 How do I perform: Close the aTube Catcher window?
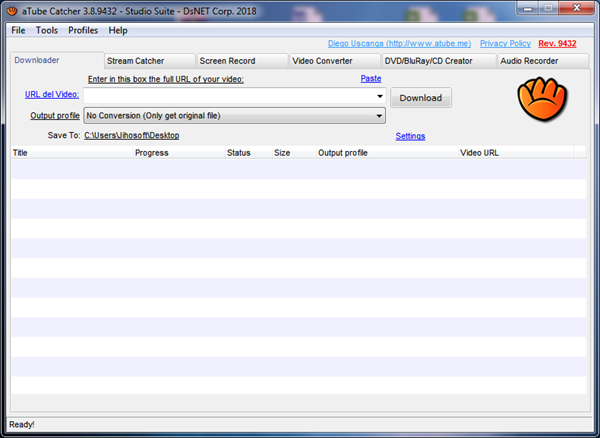[x=577, y=8]
